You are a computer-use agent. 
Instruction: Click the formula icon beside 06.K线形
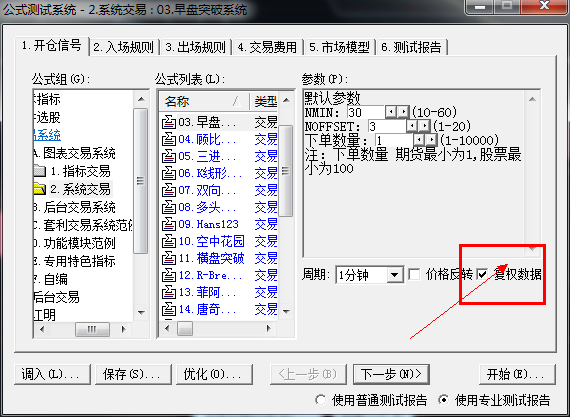pyautogui.click(x=169, y=173)
